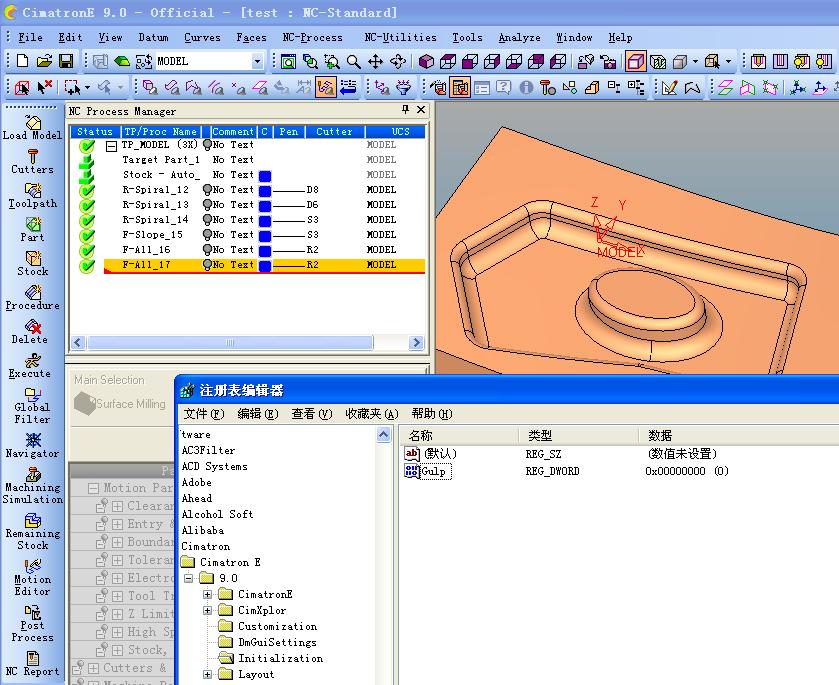The width and height of the screenshot is (839, 685).
Task: Open the Motion Editor sidebar tool
Action: click(x=32, y=578)
